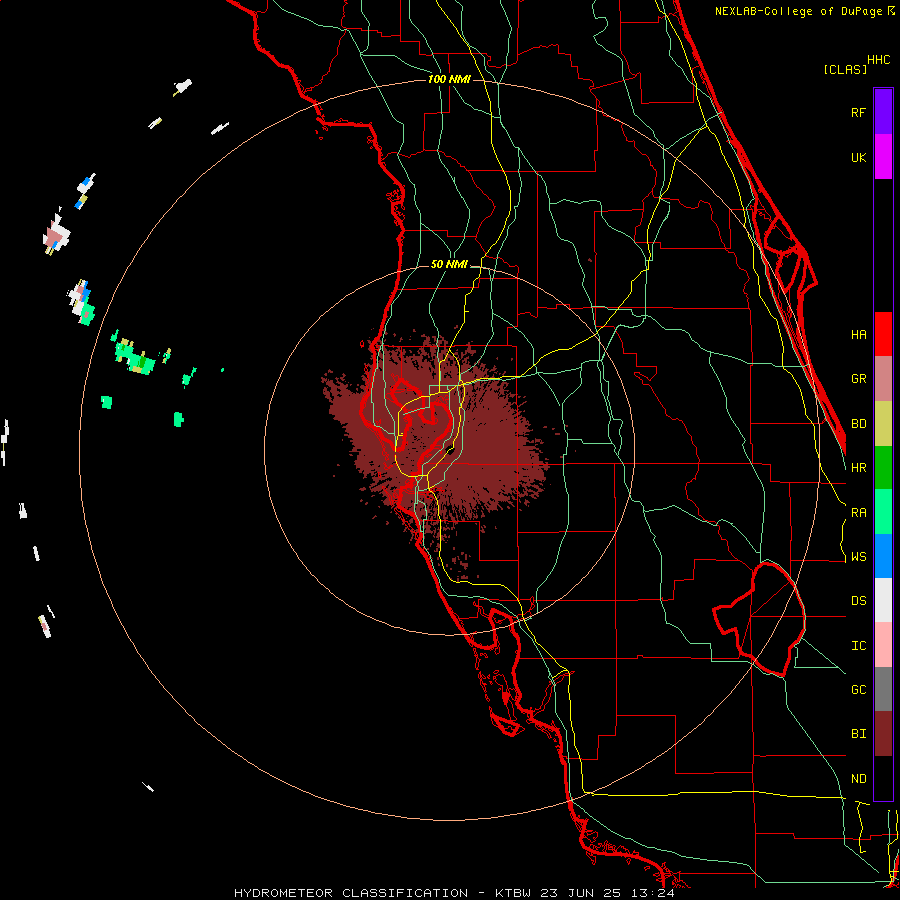
Task: Click the KTBW station identifier
Action: (x=513, y=893)
